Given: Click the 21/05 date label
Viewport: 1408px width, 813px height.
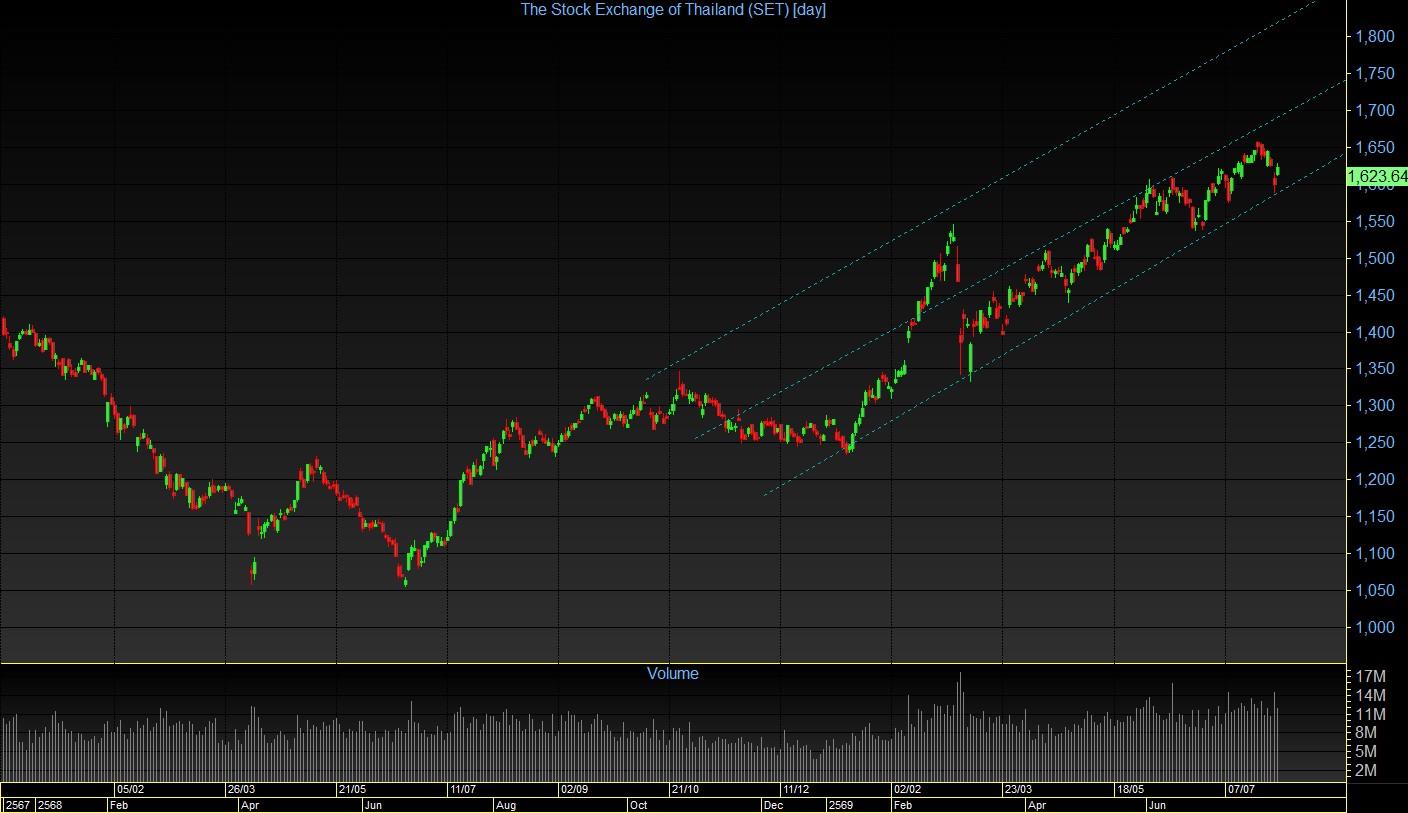Looking at the screenshot, I should 353,790.
